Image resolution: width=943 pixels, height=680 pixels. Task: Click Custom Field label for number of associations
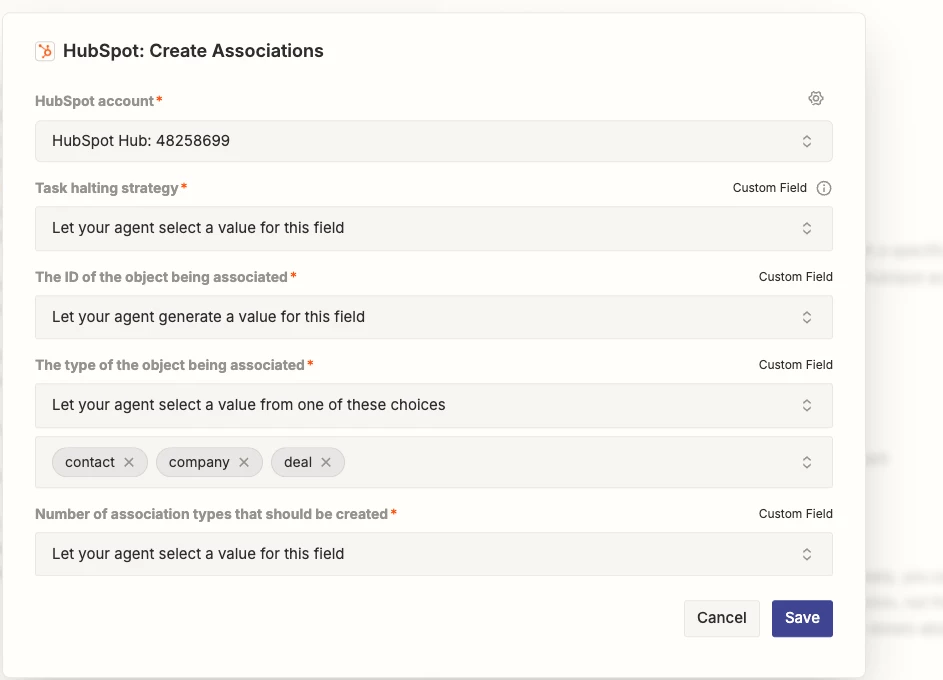coord(795,514)
